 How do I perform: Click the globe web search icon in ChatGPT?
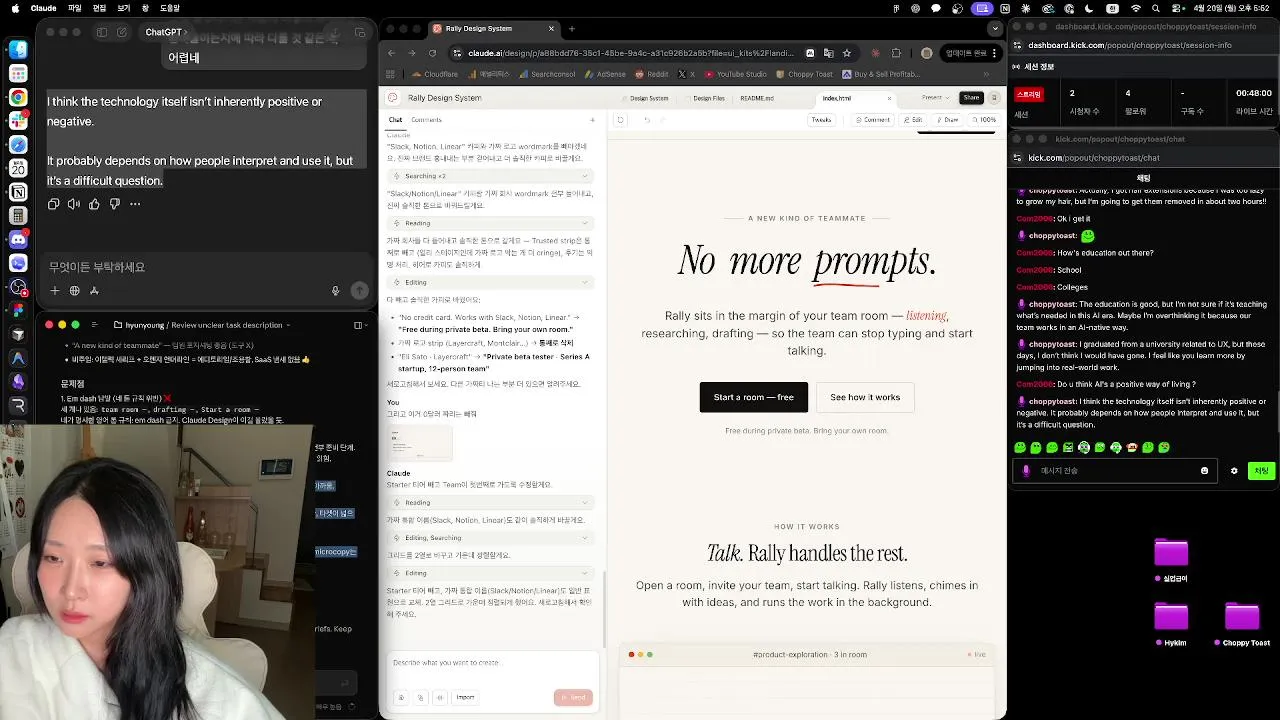click(x=74, y=291)
